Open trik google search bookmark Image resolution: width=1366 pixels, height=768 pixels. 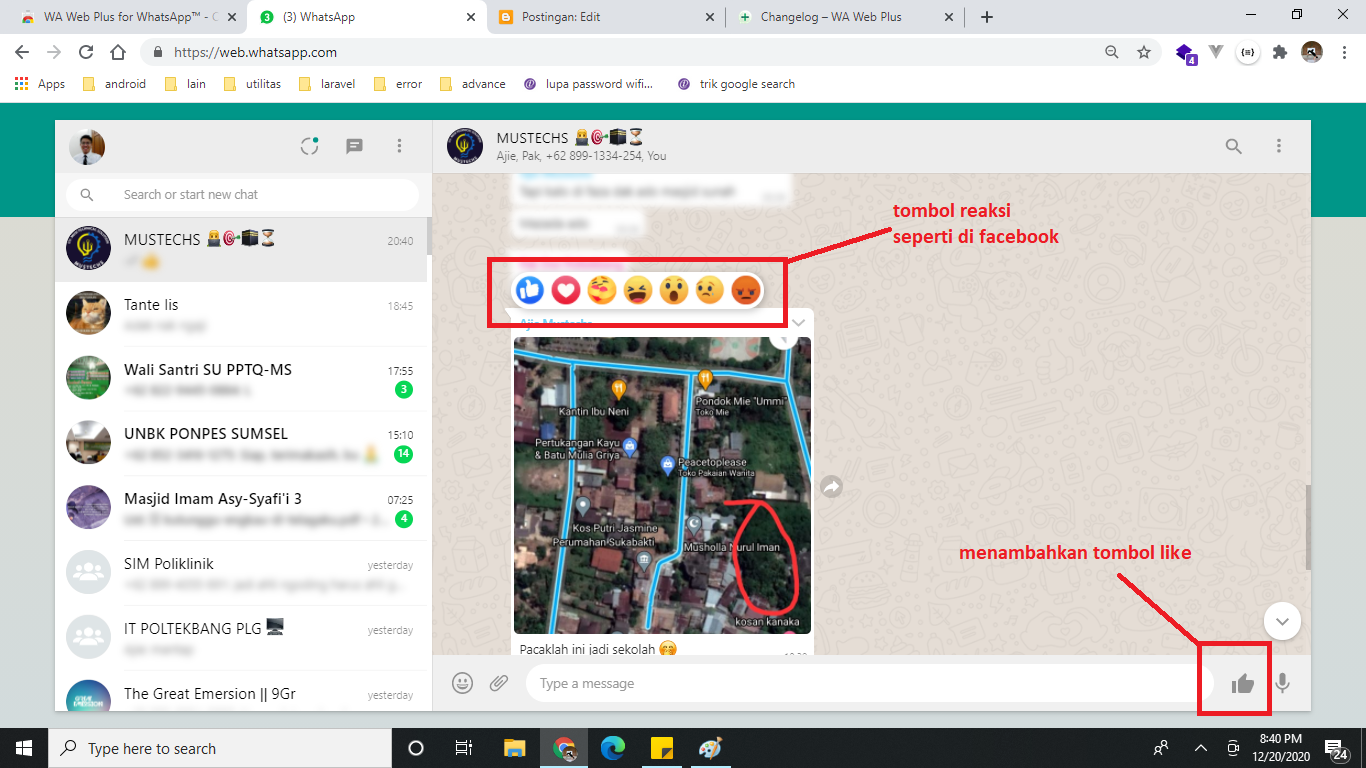click(736, 84)
